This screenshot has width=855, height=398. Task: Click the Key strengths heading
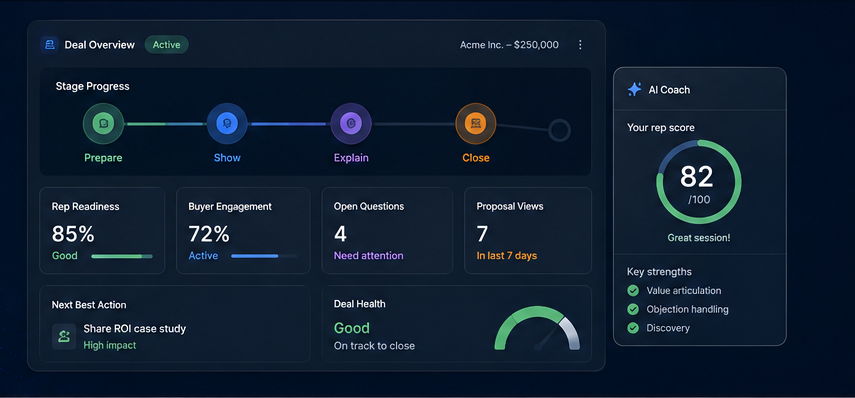click(x=659, y=272)
